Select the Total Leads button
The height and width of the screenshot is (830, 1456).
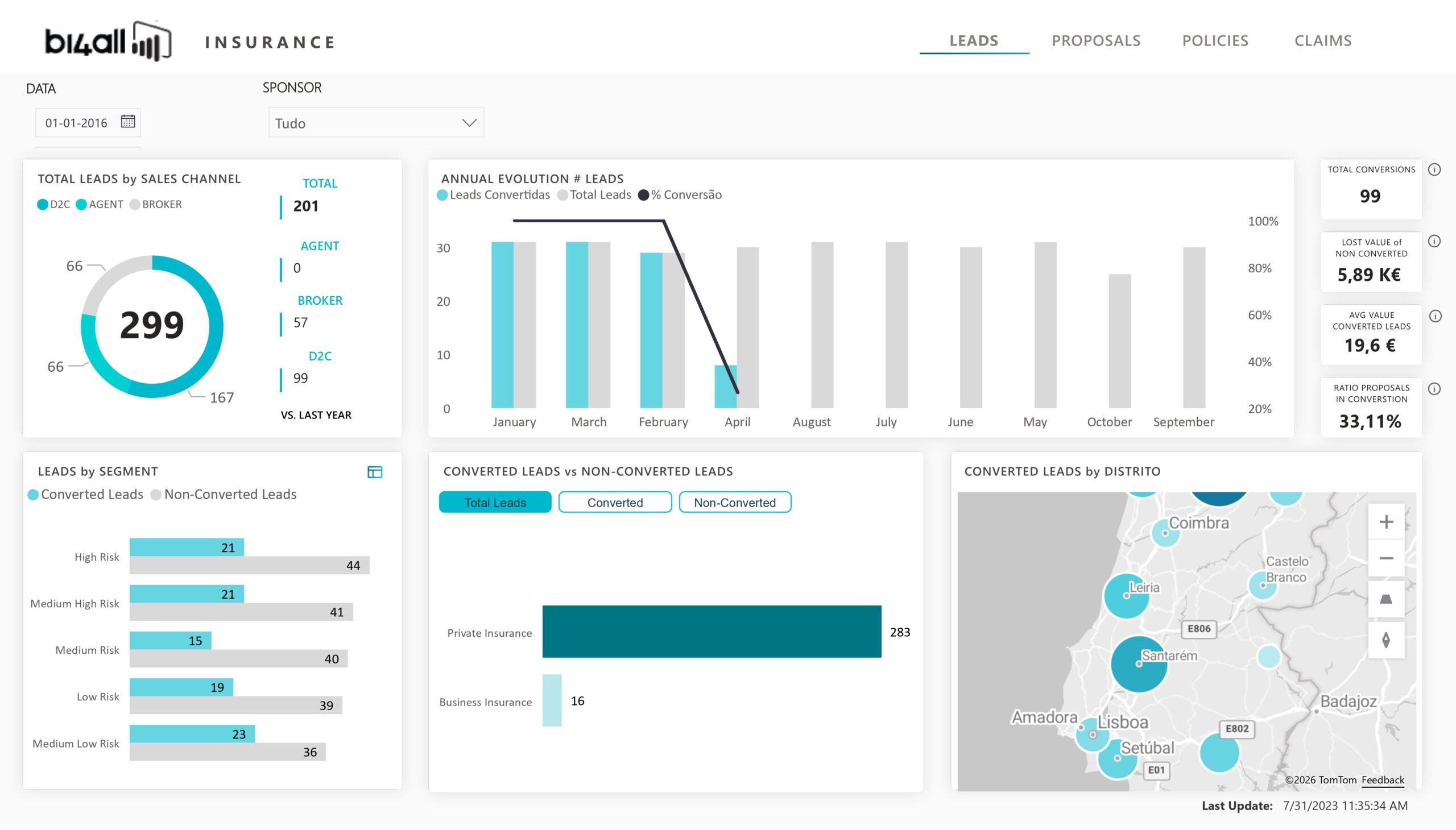tap(495, 502)
